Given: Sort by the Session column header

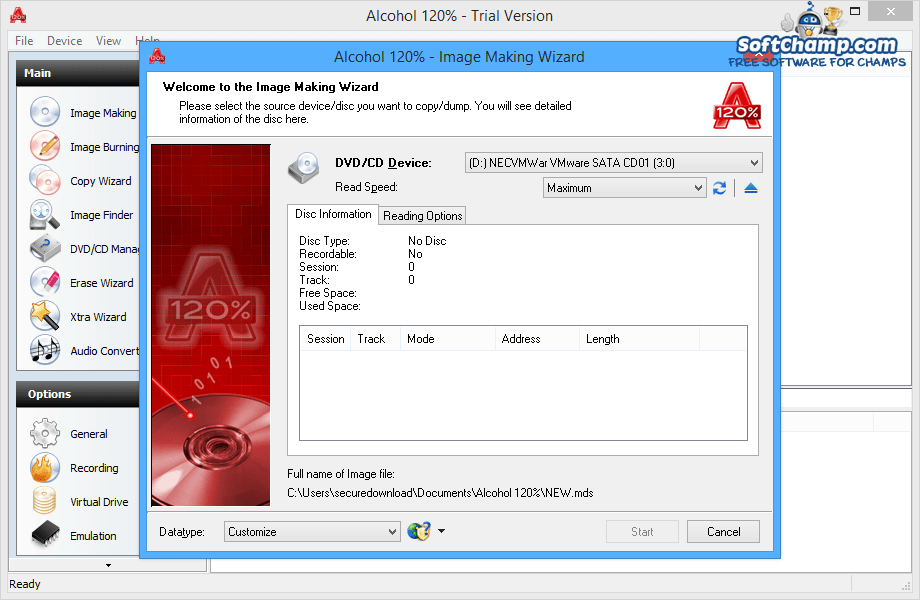Looking at the screenshot, I should pos(326,339).
